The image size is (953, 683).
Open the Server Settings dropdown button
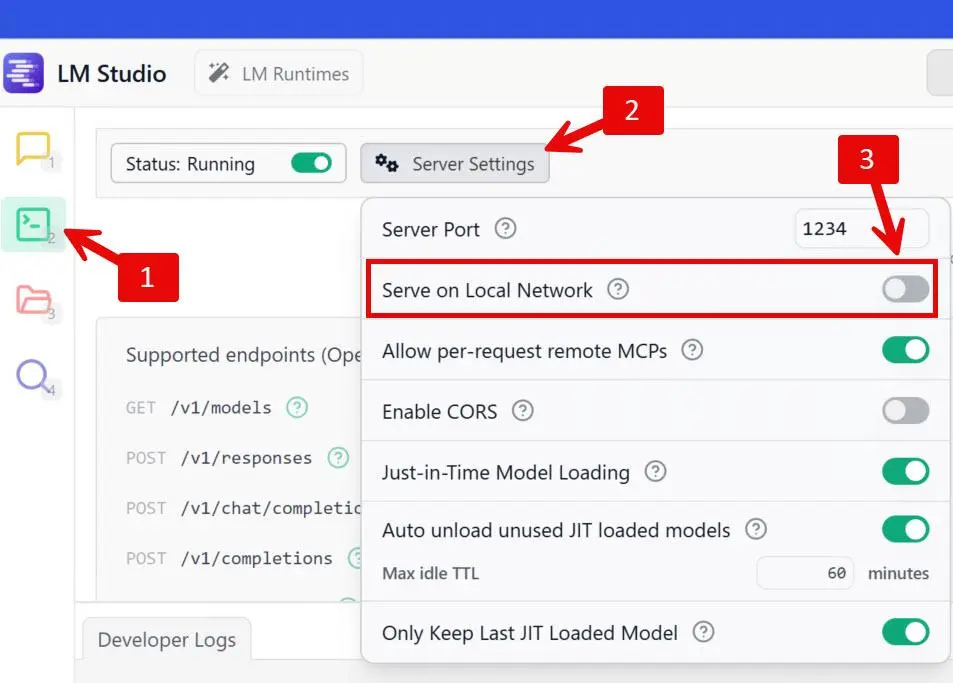click(455, 163)
